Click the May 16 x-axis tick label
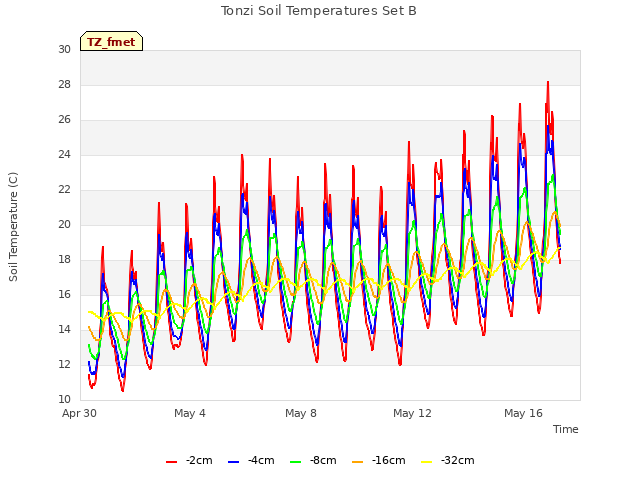Screen dimensions: 640x480 (523, 413)
